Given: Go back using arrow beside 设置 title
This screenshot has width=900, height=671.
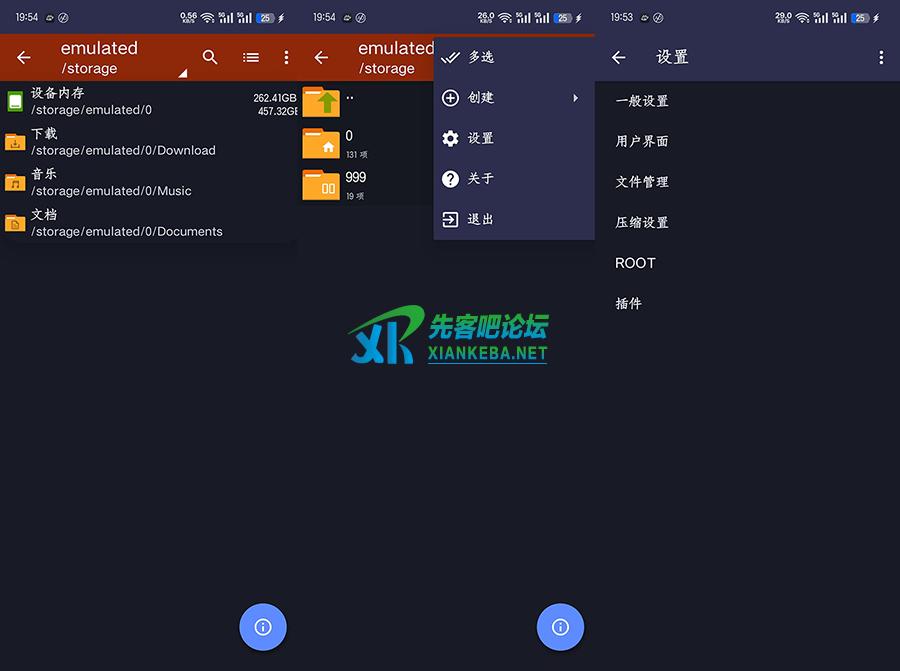Looking at the screenshot, I should point(618,58).
